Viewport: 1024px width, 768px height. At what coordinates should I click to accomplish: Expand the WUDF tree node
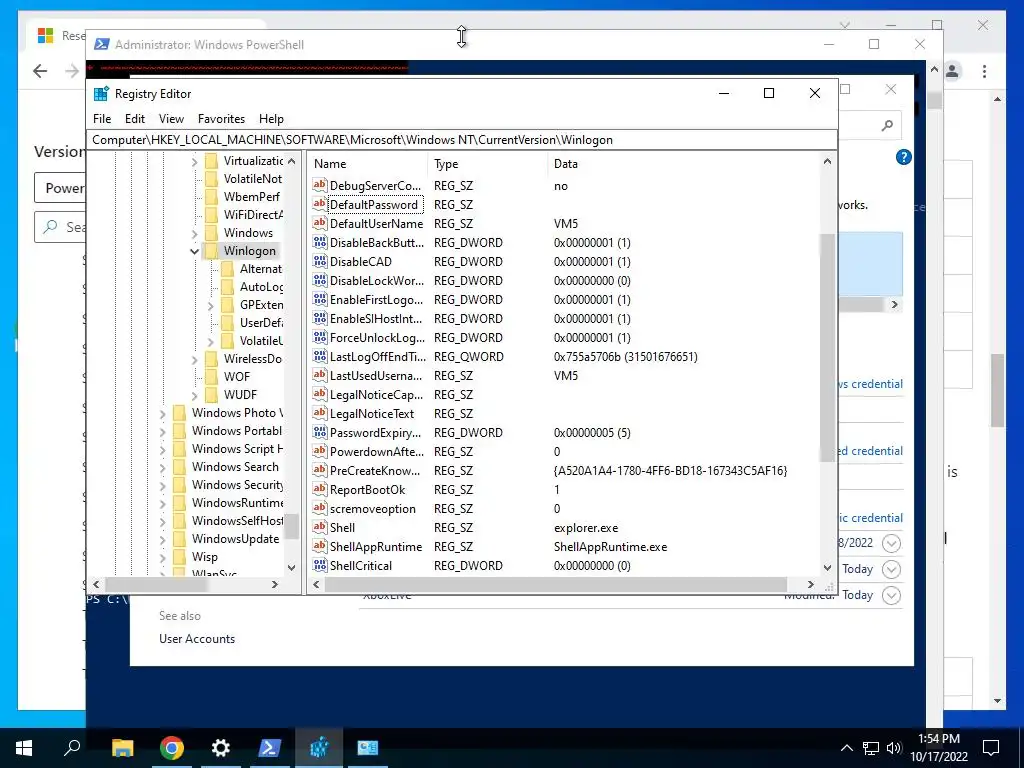194,395
